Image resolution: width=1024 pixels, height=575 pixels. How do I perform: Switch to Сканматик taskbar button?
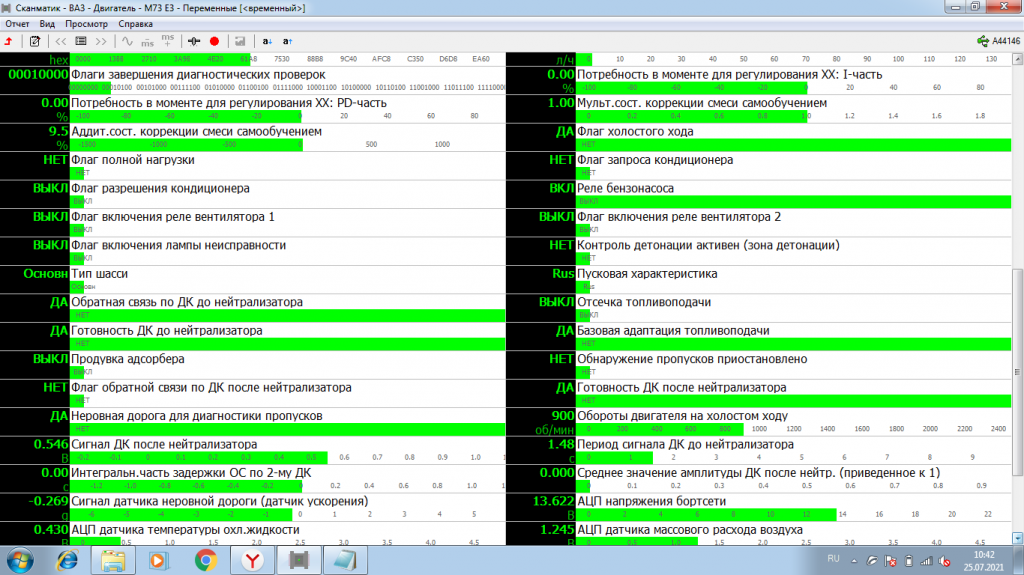(298, 561)
